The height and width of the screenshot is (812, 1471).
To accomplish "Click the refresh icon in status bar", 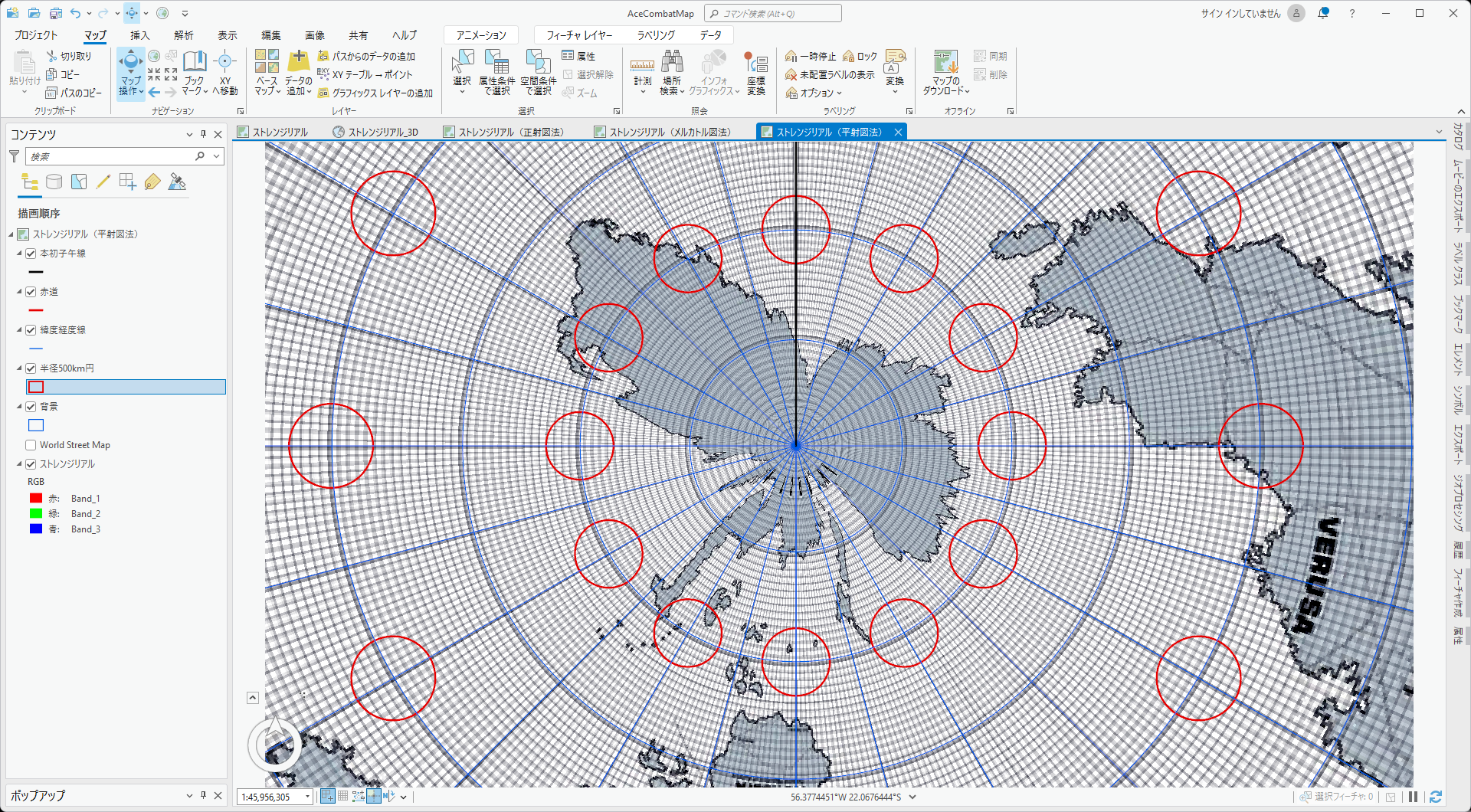I will (x=1436, y=797).
